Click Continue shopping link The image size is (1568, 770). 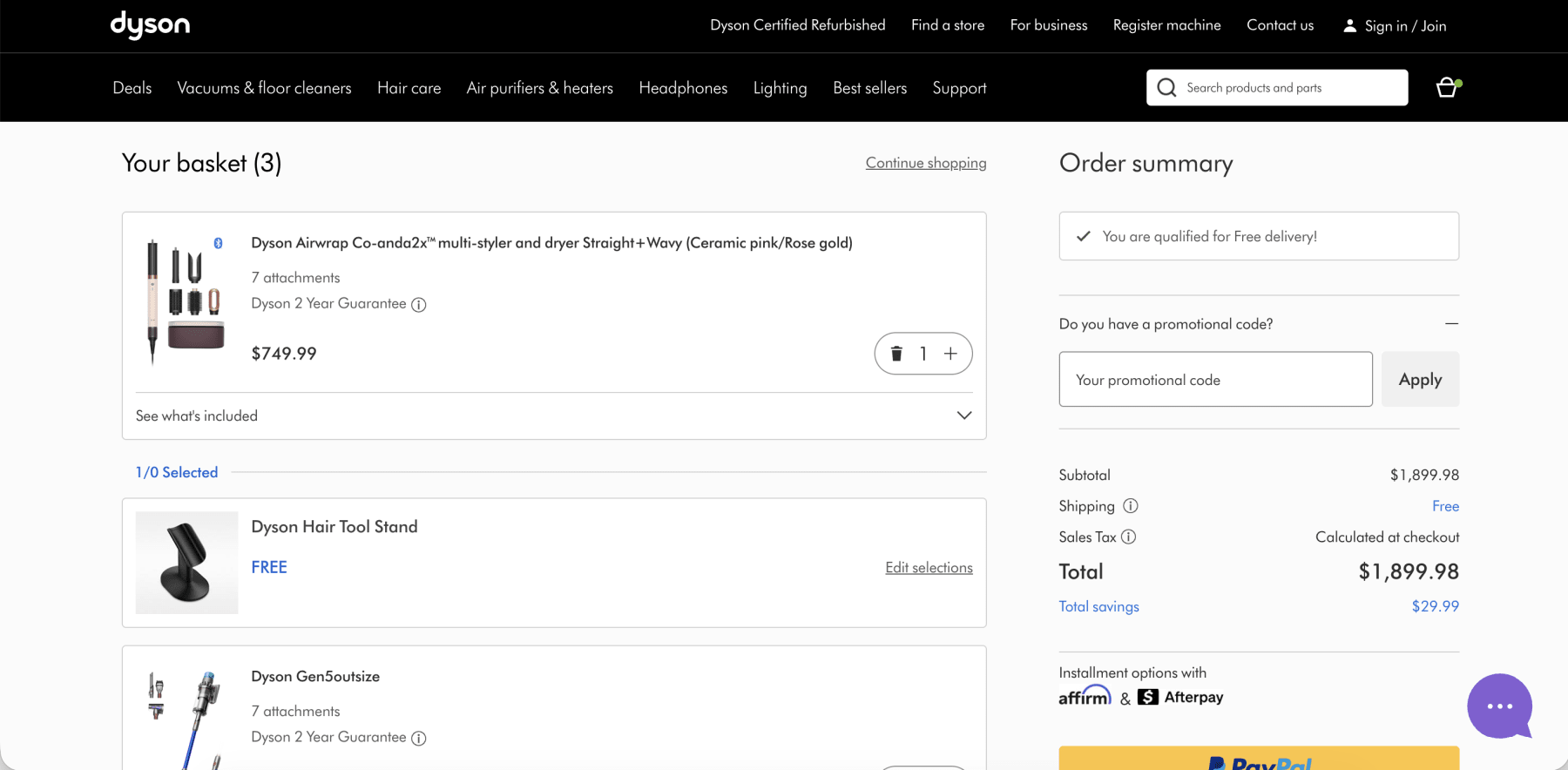[926, 163]
